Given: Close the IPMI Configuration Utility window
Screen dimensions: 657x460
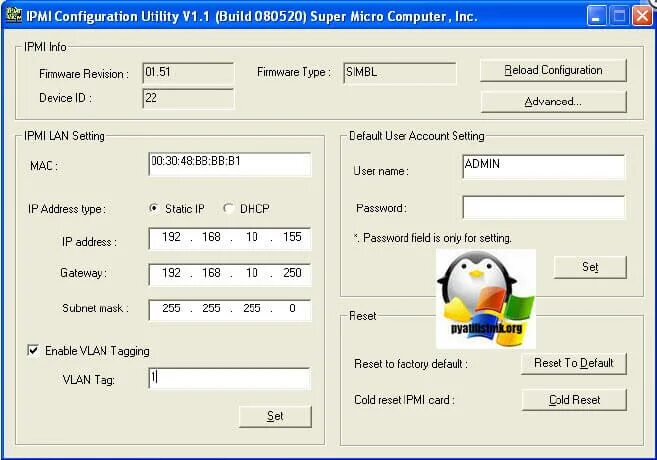Looking at the screenshot, I should (642, 16).
